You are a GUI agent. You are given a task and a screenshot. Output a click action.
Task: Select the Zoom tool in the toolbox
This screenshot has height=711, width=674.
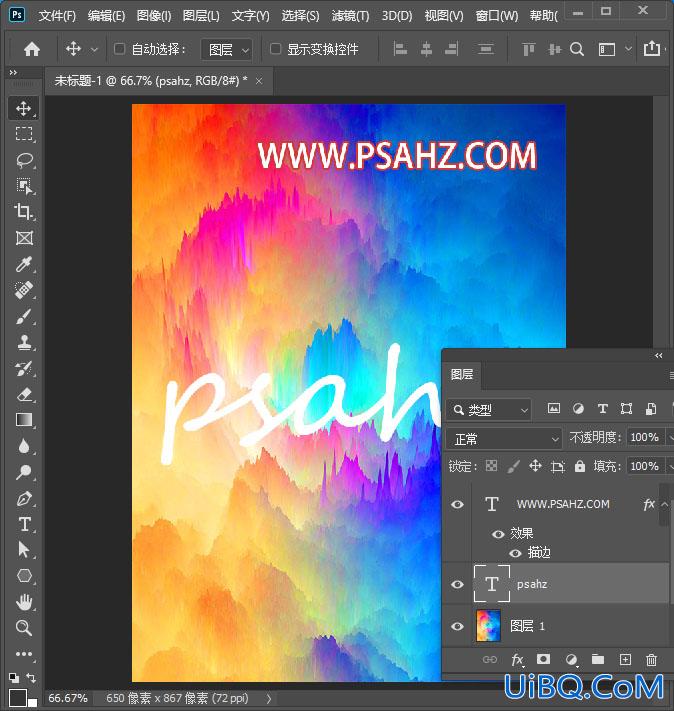[24, 628]
